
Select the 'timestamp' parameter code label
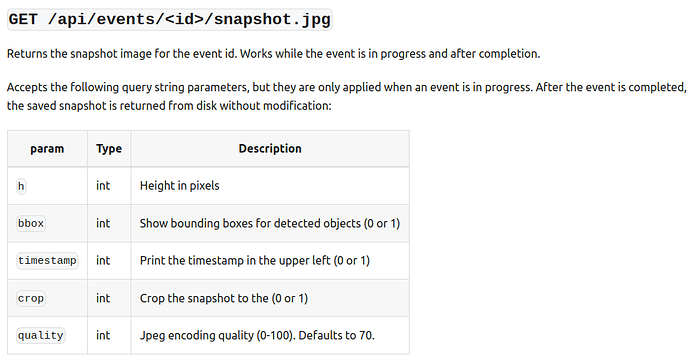coord(47,260)
